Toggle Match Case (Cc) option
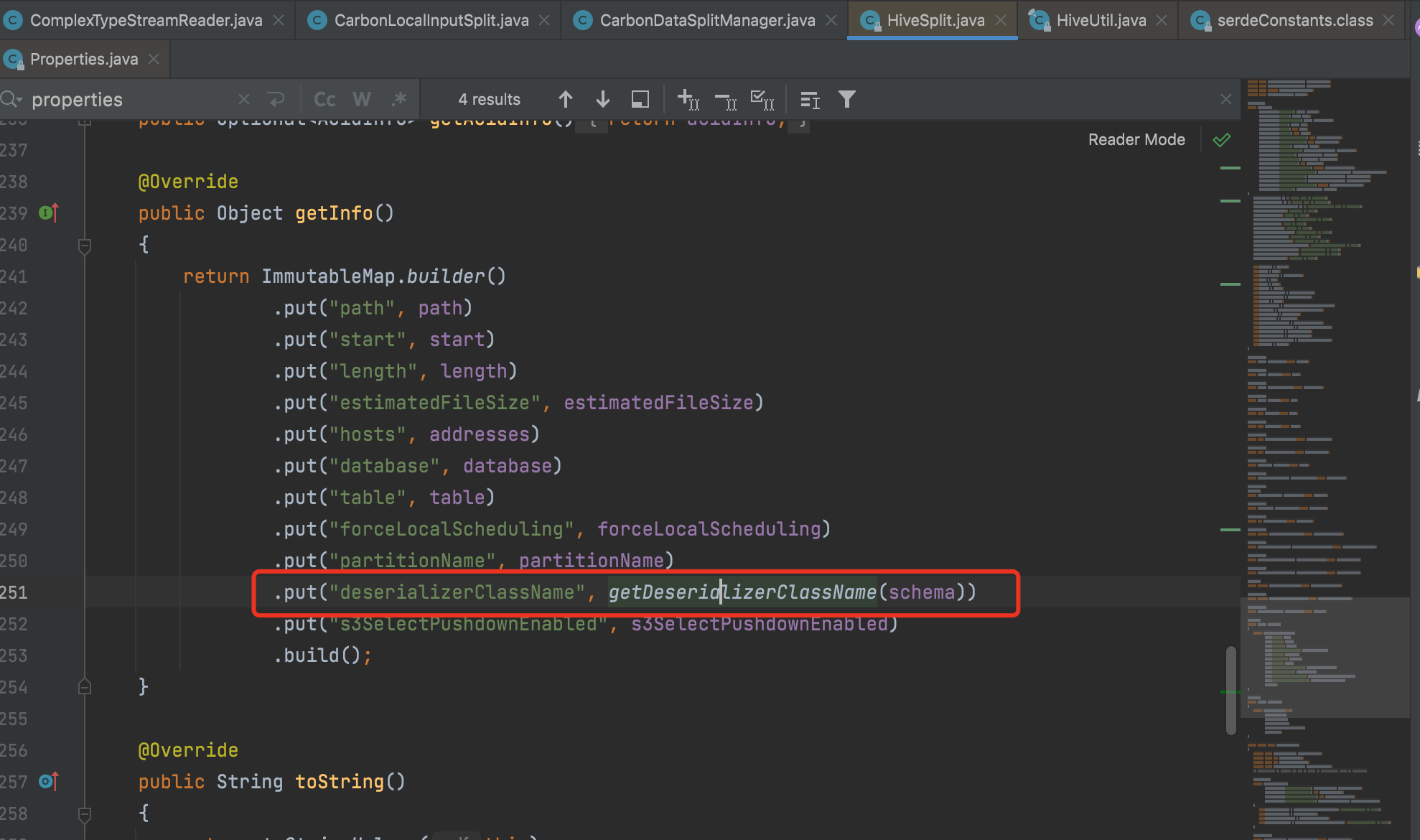 coord(324,99)
